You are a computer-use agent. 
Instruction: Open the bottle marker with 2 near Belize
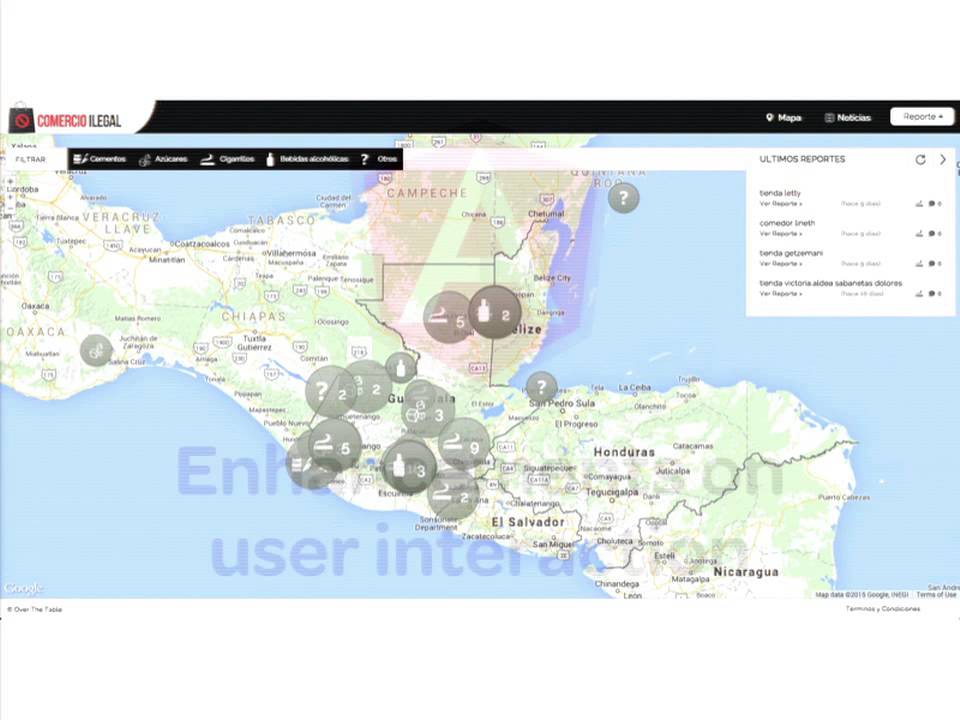click(x=495, y=313)
